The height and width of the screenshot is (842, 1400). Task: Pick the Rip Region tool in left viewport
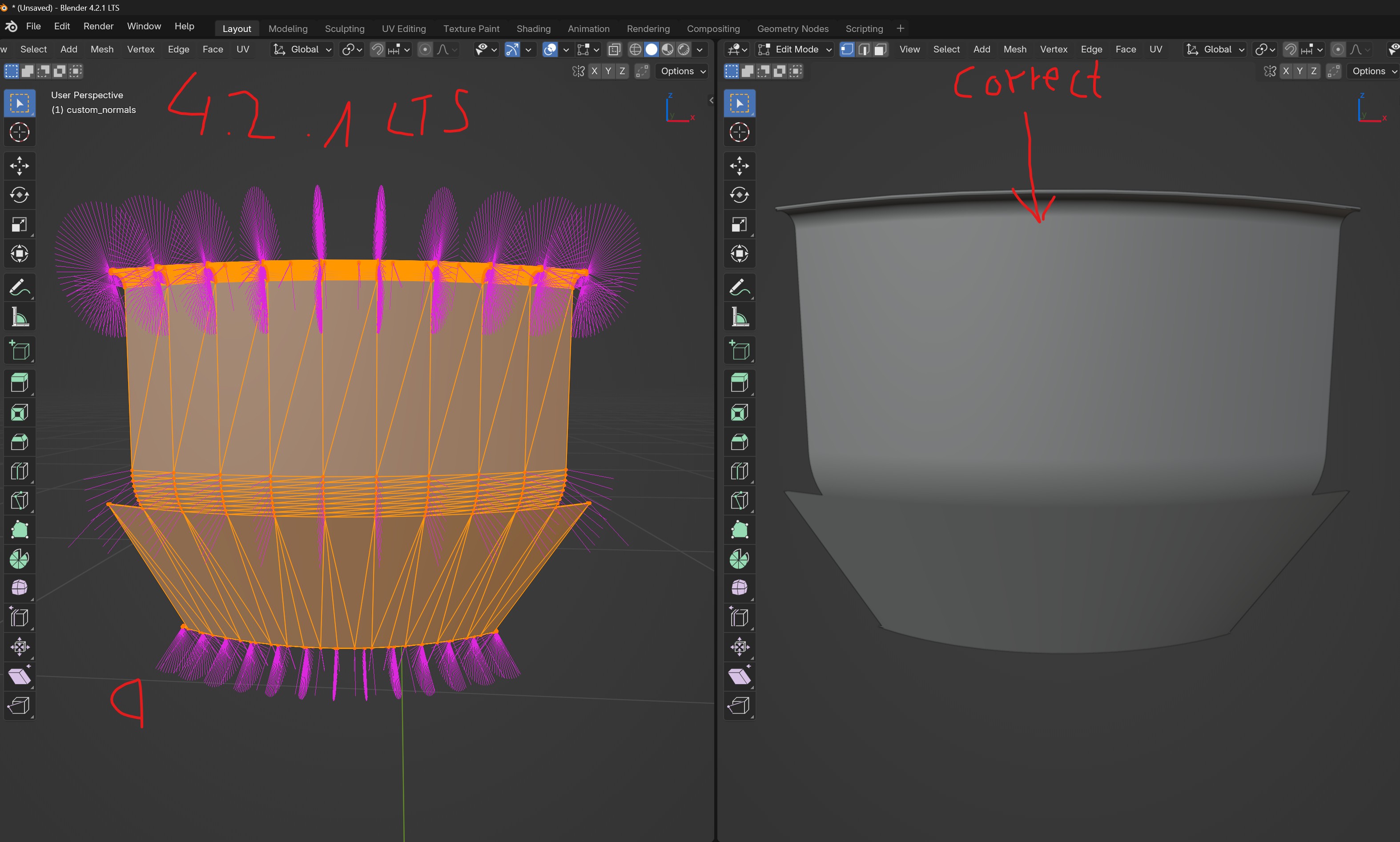click(x=19, y=705)
